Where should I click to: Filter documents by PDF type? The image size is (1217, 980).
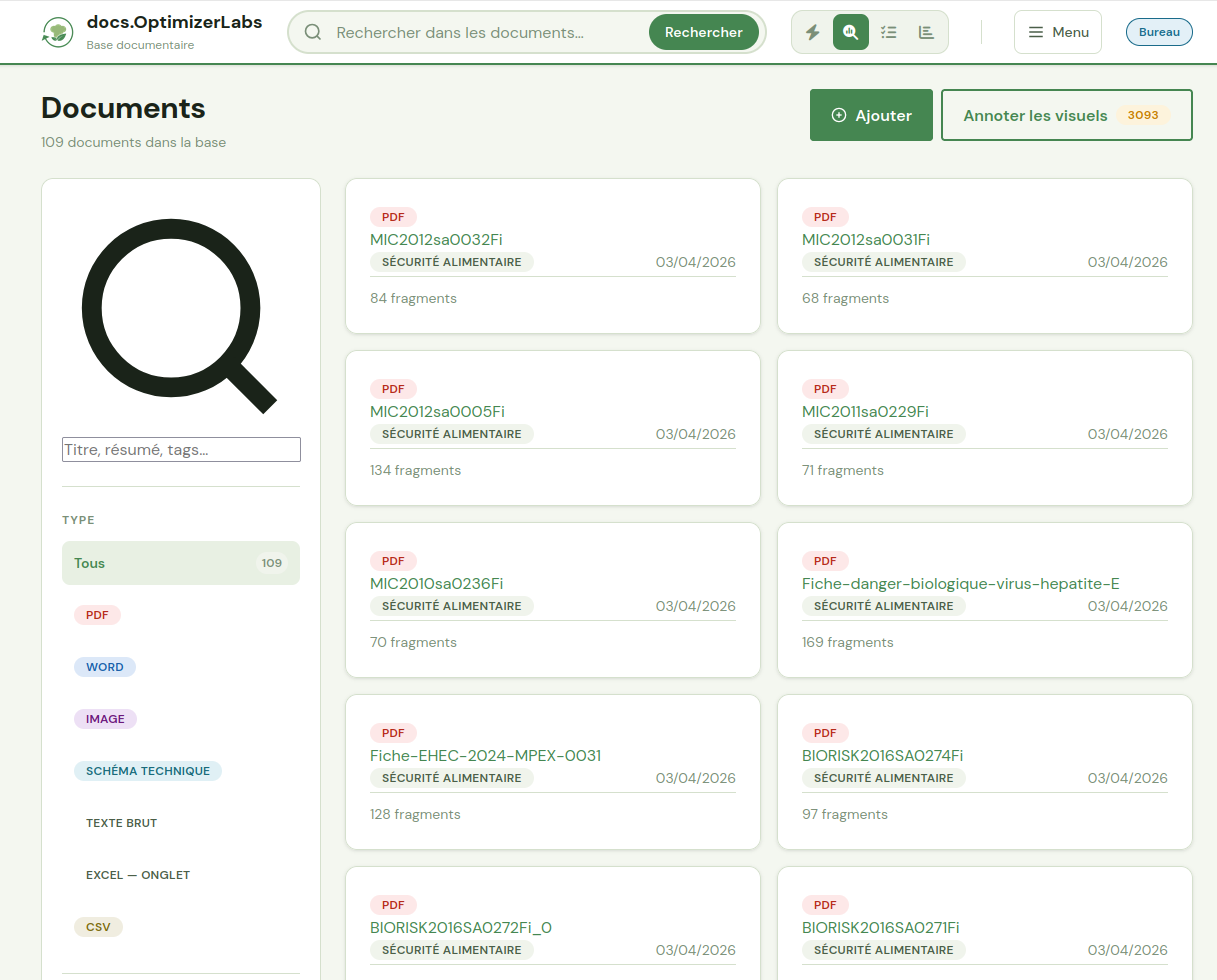[x=97, y=615]
